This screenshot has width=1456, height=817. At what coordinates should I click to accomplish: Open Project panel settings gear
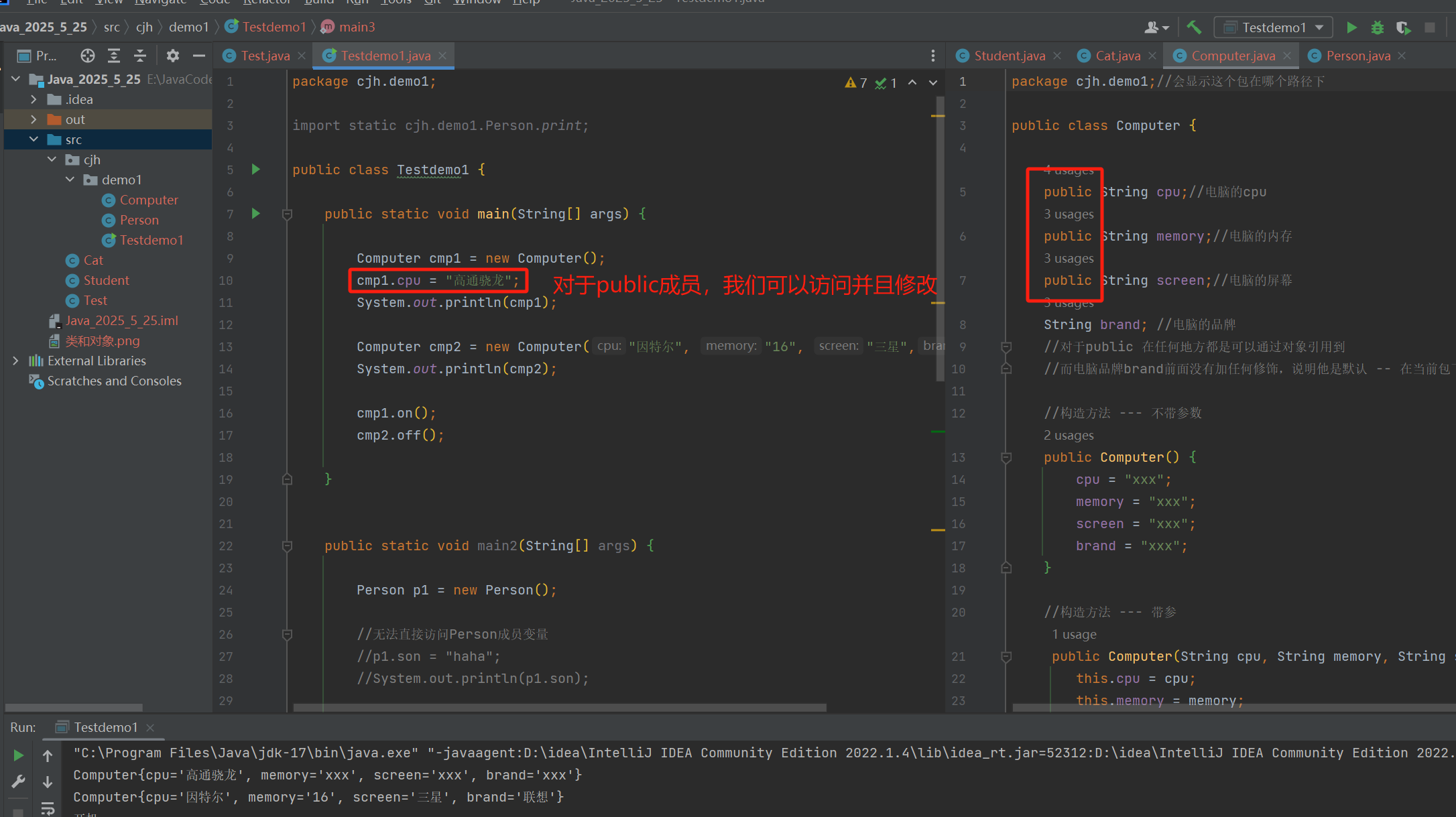pos(172,56)
